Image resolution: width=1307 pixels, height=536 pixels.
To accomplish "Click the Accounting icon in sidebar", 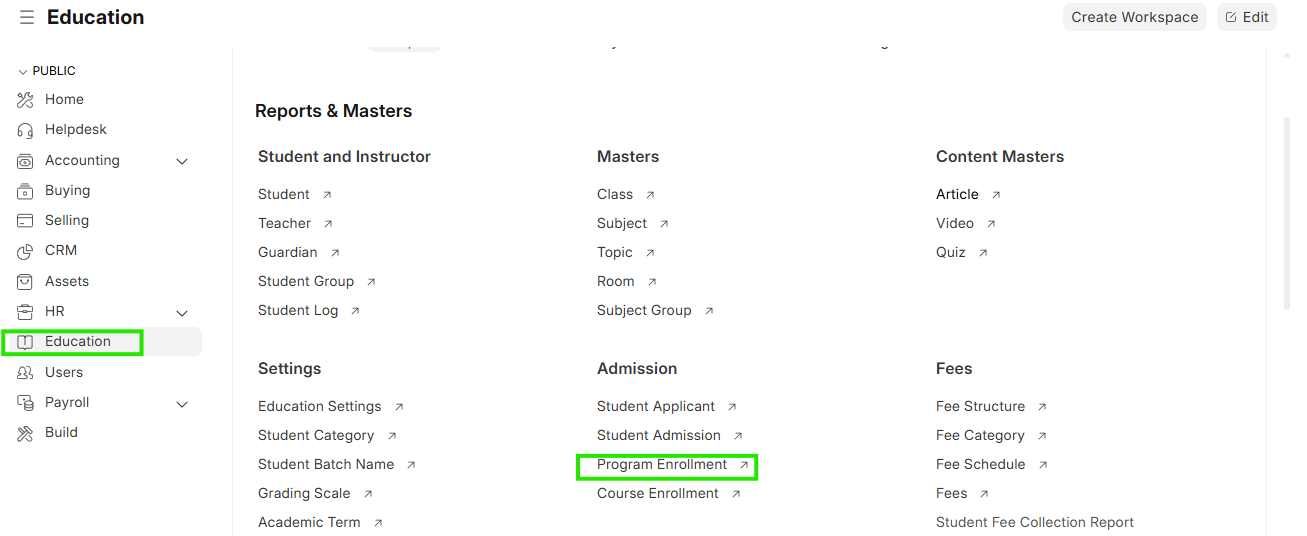I will point(26,161).
